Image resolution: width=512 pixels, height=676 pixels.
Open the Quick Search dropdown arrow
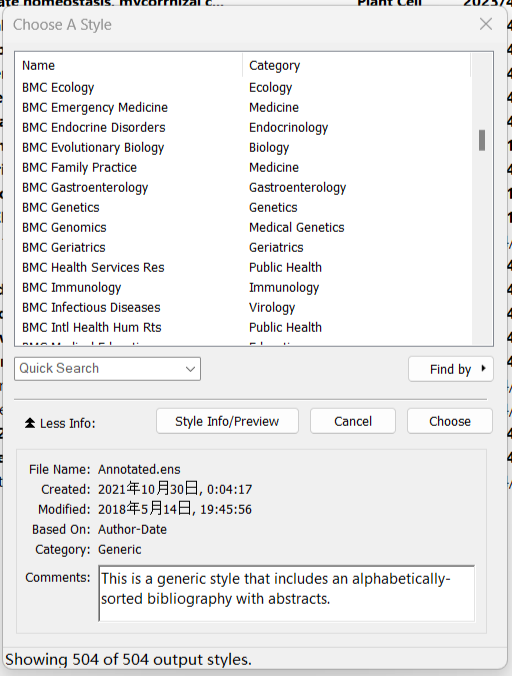(190, 369)
